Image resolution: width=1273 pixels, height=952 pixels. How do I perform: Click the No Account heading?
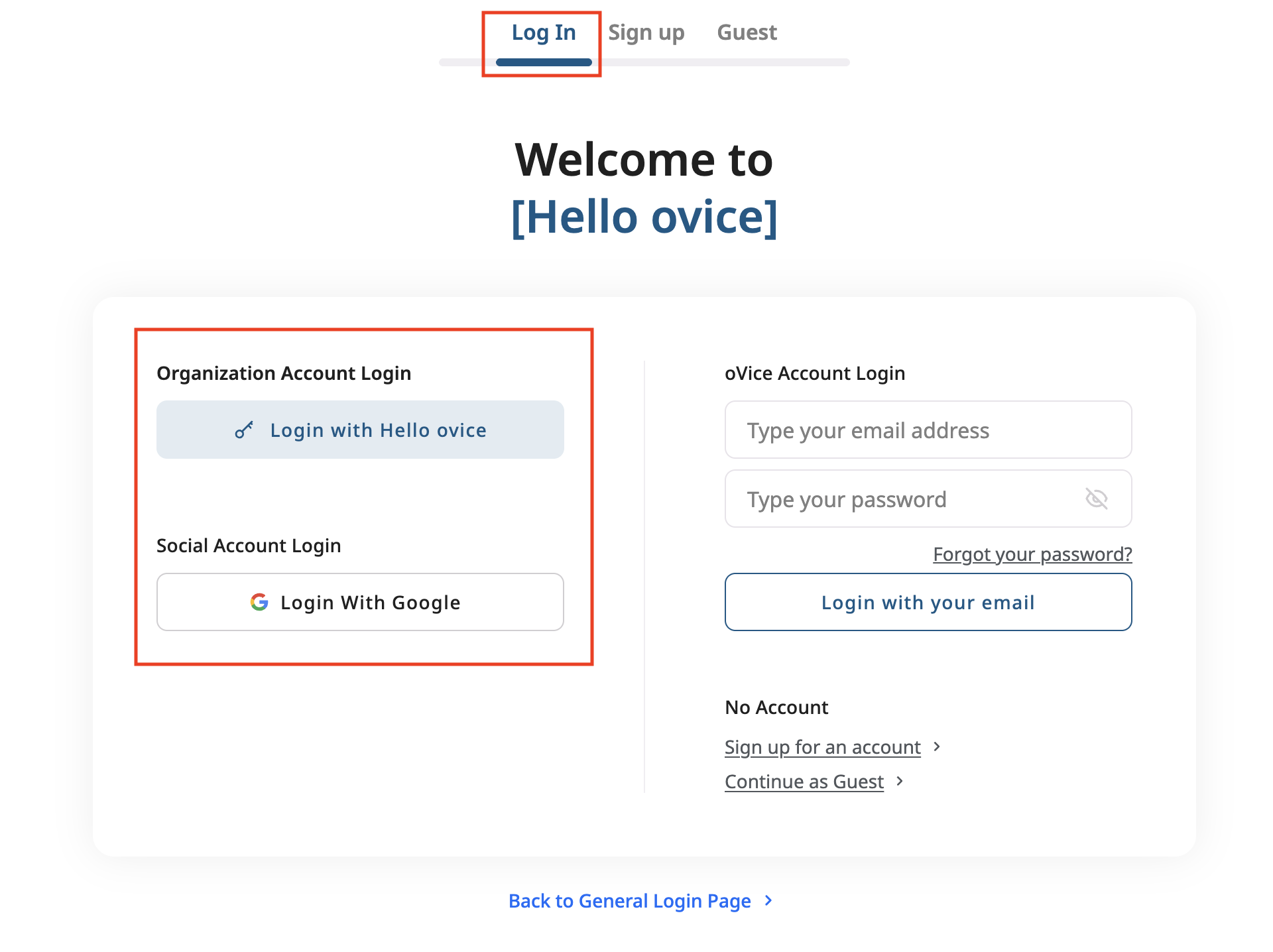coord(776,707)
